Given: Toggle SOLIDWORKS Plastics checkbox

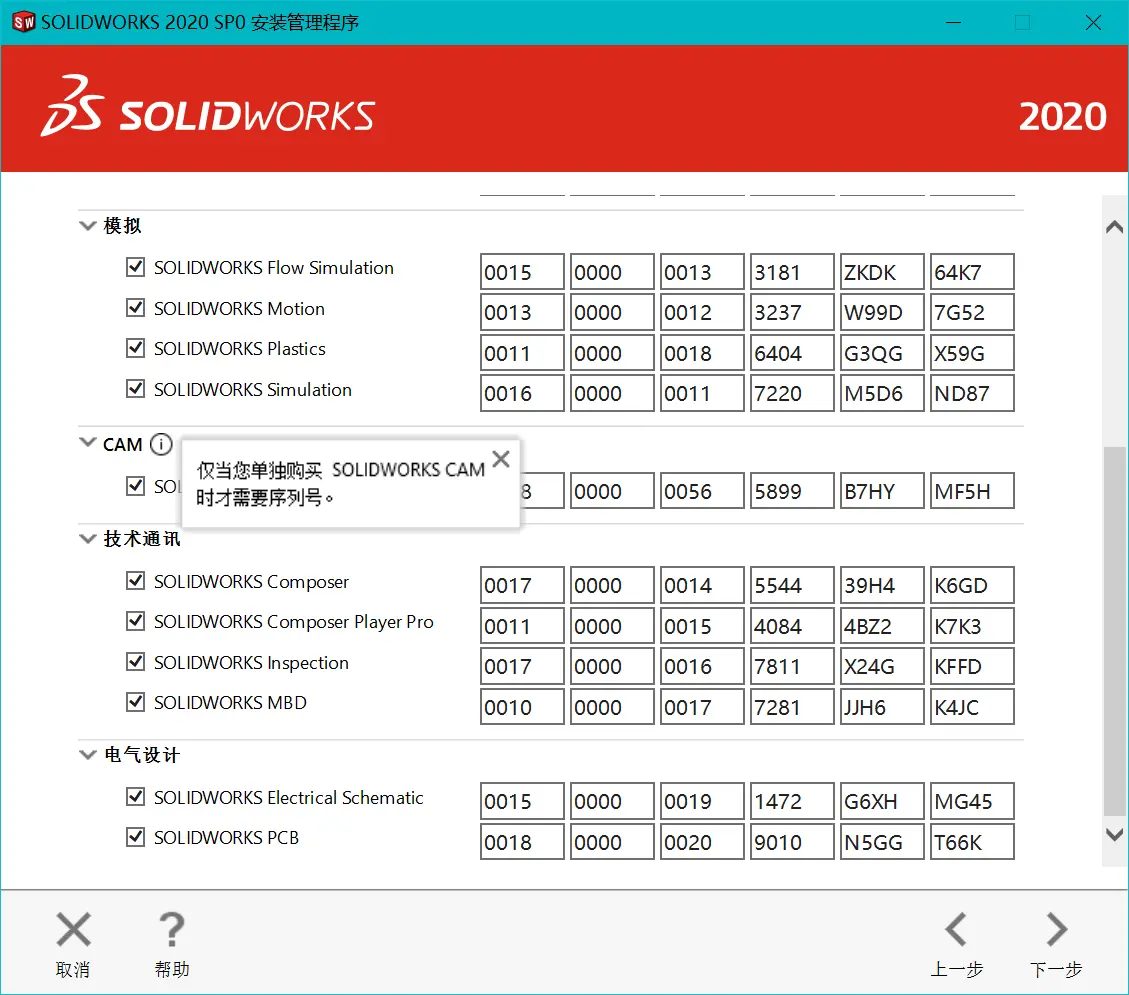Looking at the screenshot, I should pyautogui.click(x=135, y=348).
